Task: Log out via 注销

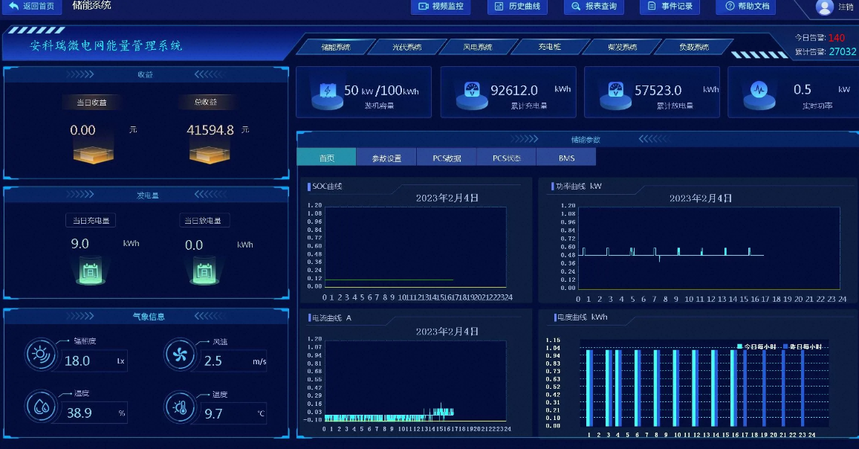Action: 845,7
